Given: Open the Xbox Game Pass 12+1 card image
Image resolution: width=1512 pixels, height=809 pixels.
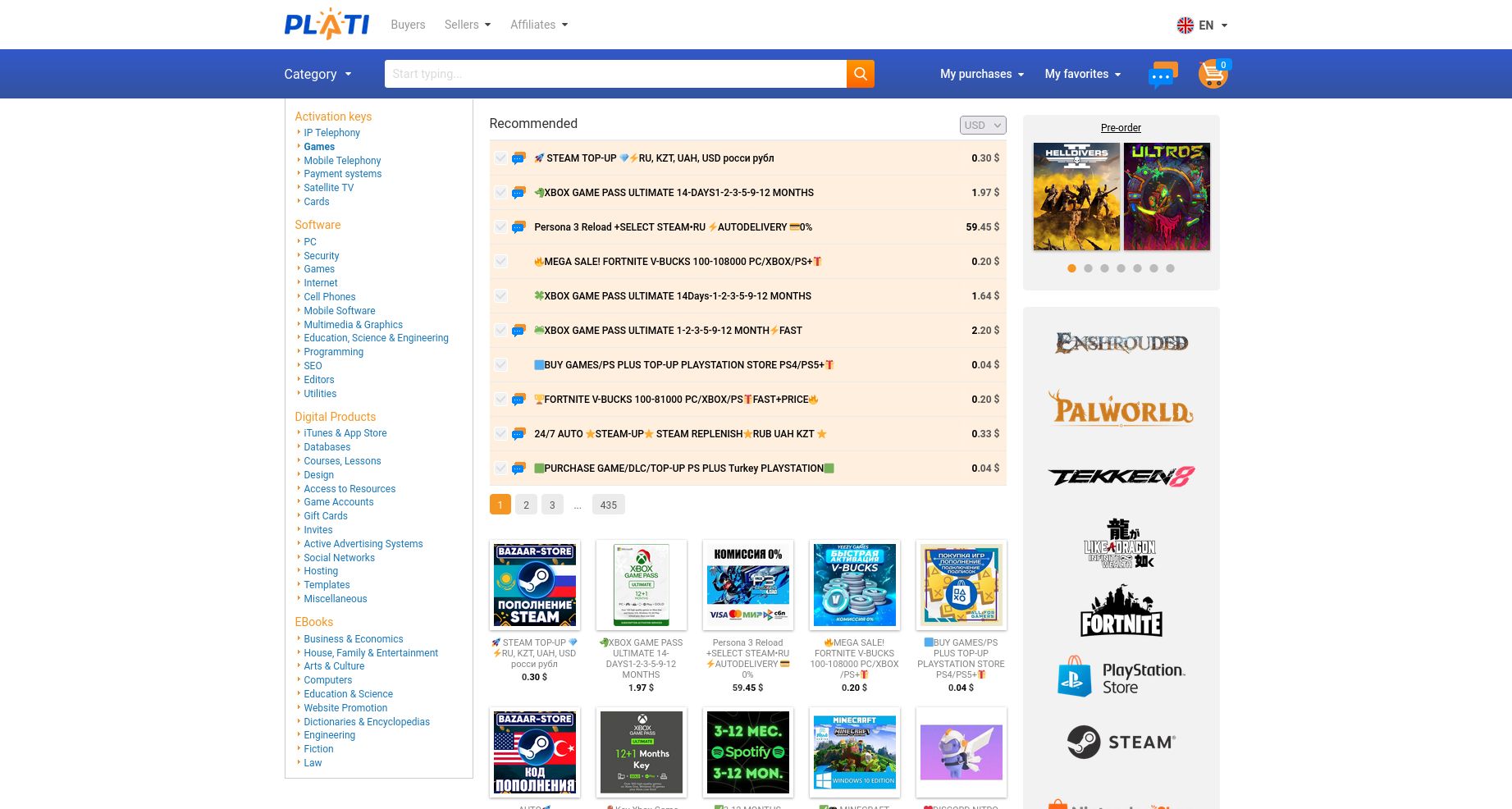Looking at the screenshot, I should 642,585.
